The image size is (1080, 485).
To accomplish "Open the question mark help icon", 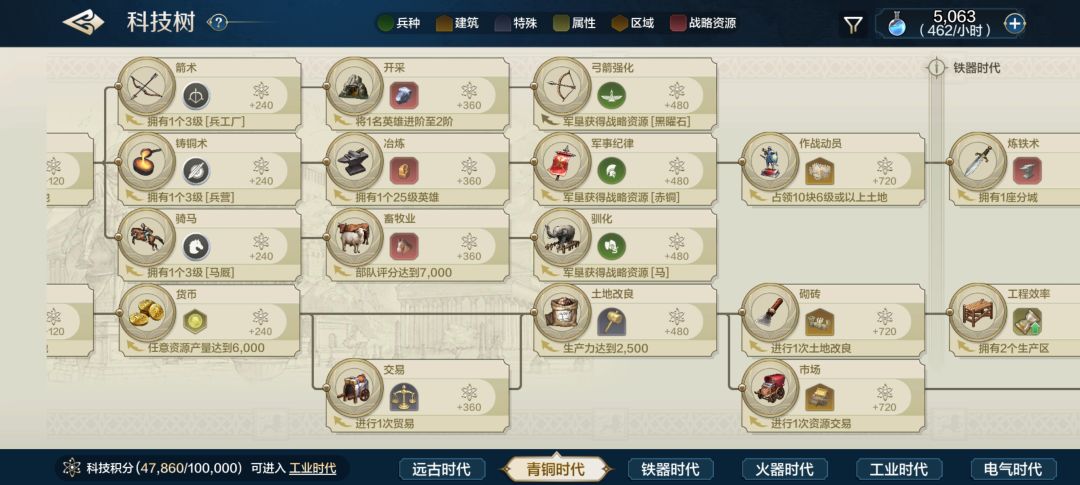I will (x=217, y=23).
